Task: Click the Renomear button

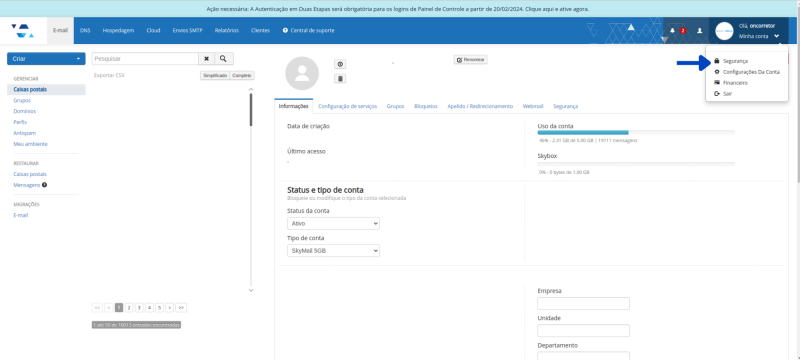Action: pyautogui.click(x=470, y=60)
